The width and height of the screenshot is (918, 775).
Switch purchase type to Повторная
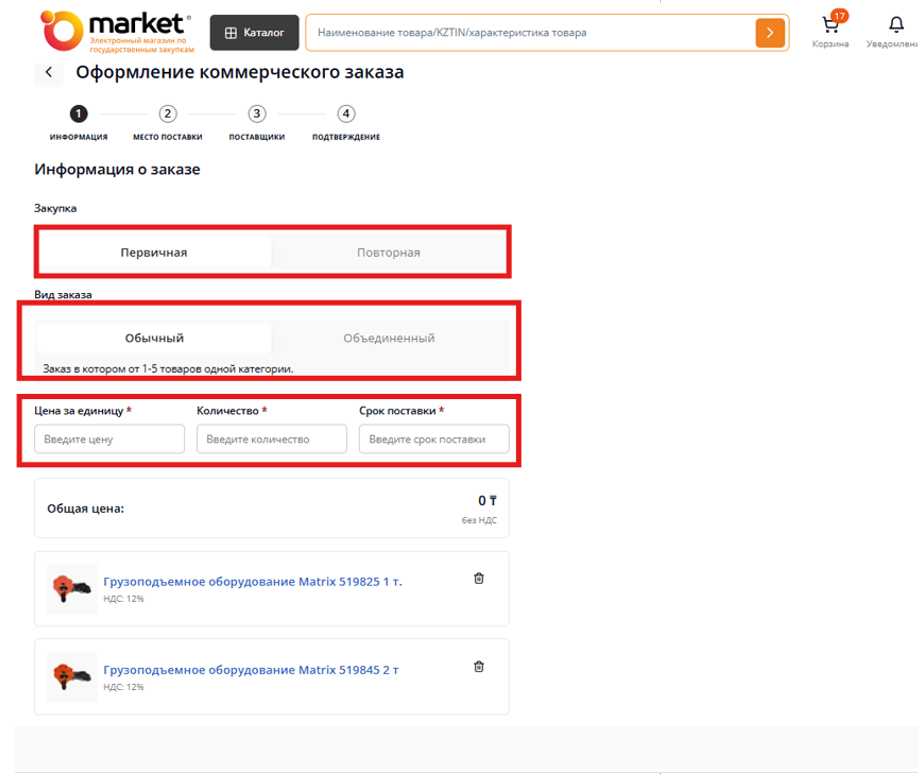389,253
